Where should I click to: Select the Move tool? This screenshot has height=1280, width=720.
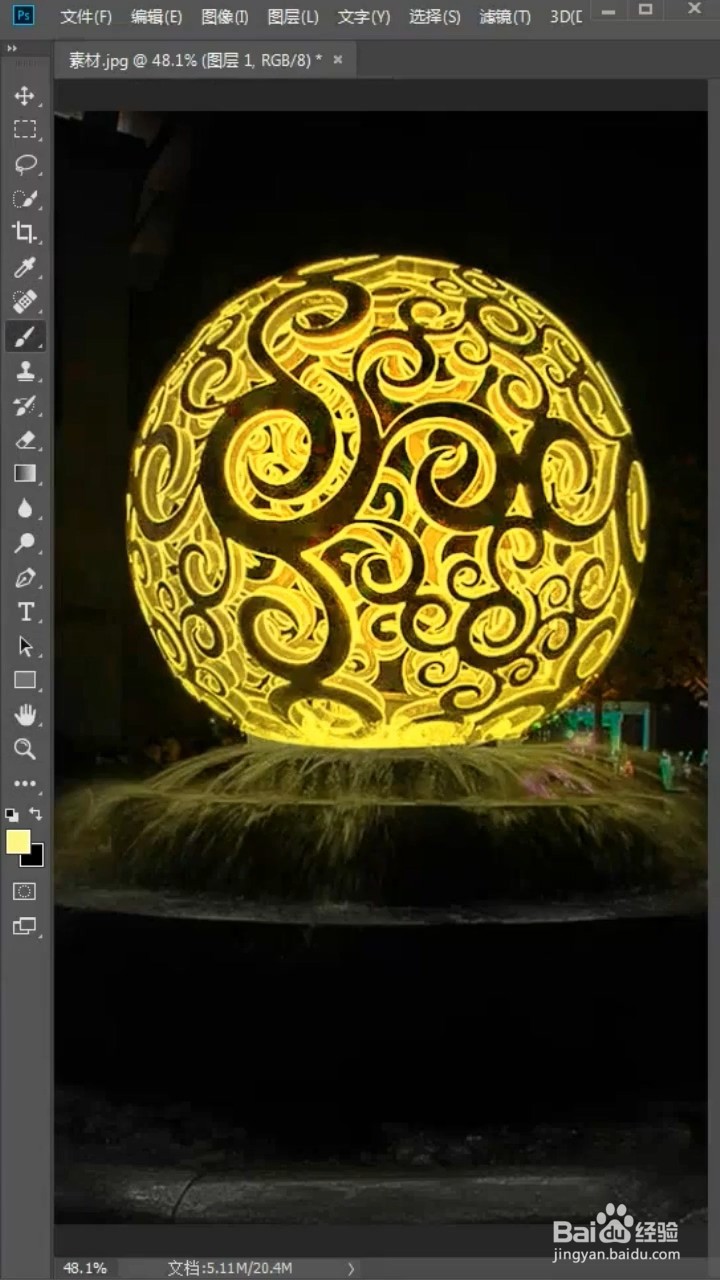pyautogui.click(x=25, y=96)
